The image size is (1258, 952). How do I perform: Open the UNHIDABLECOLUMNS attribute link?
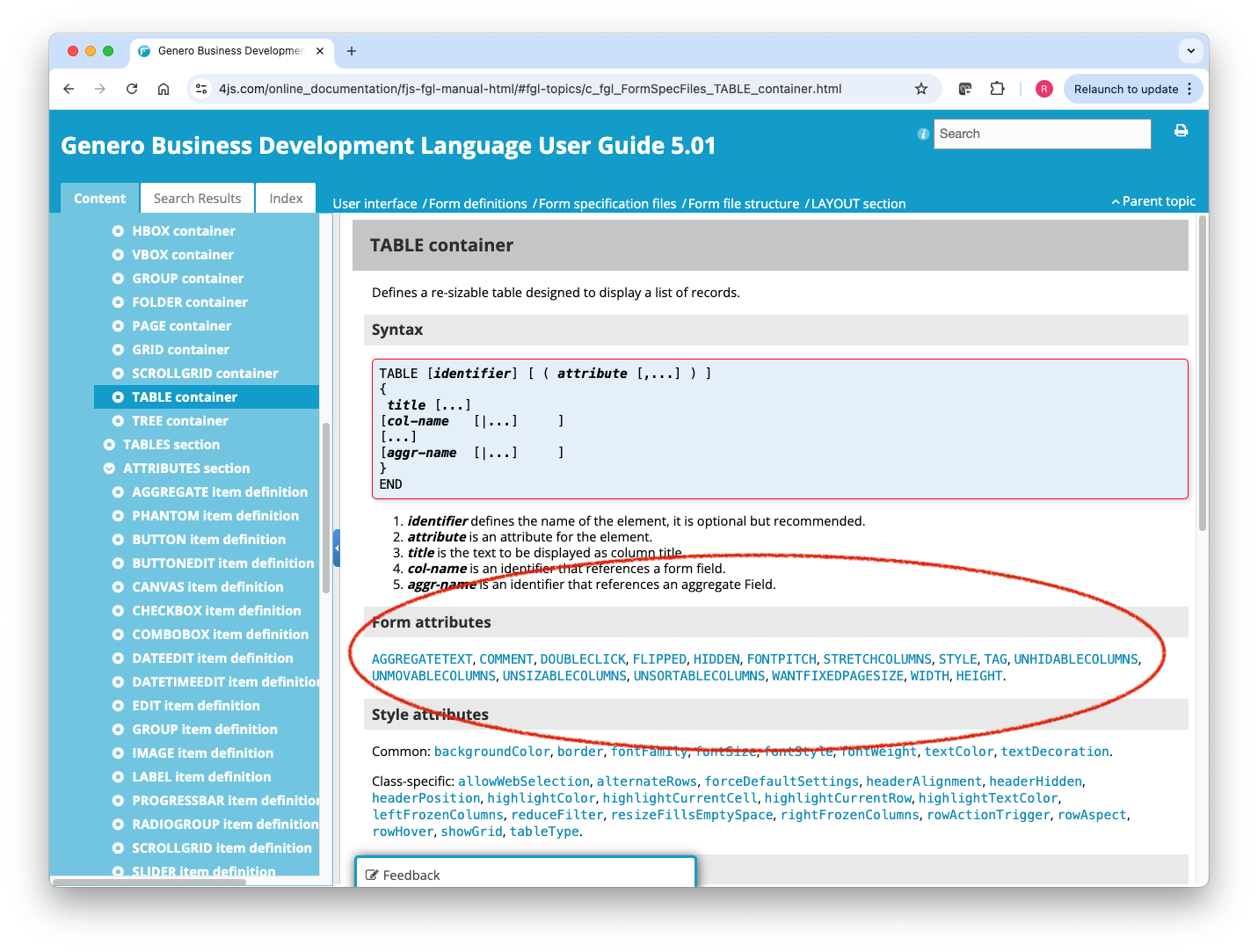tap(1076, 659)
